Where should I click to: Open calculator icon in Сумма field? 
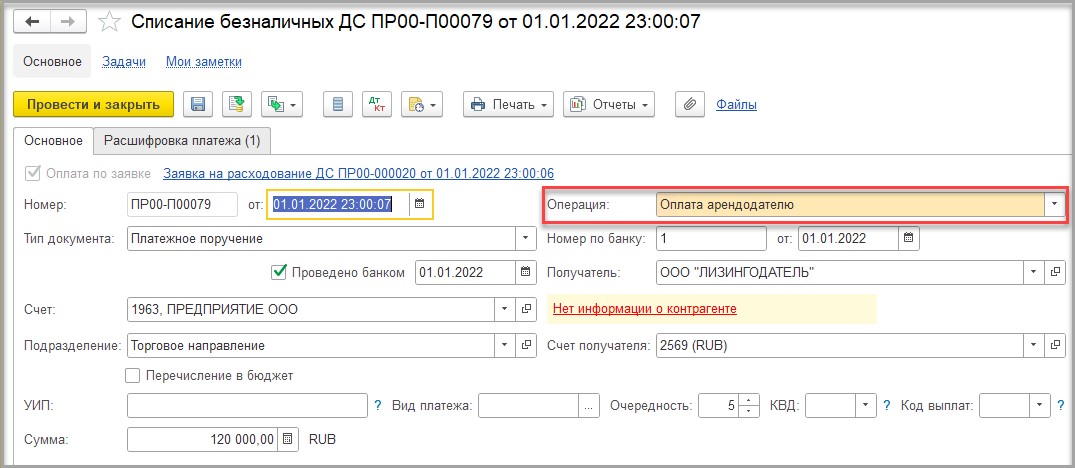point(288,439)
